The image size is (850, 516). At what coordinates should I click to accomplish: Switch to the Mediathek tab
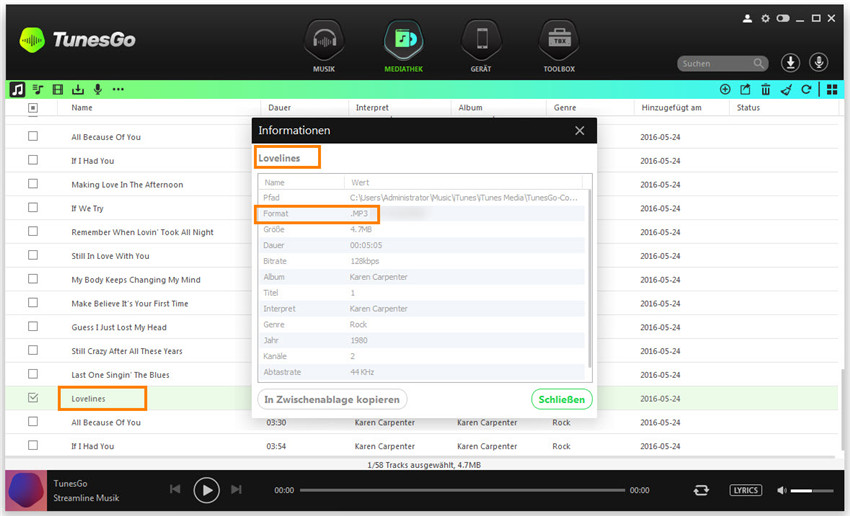403,46
